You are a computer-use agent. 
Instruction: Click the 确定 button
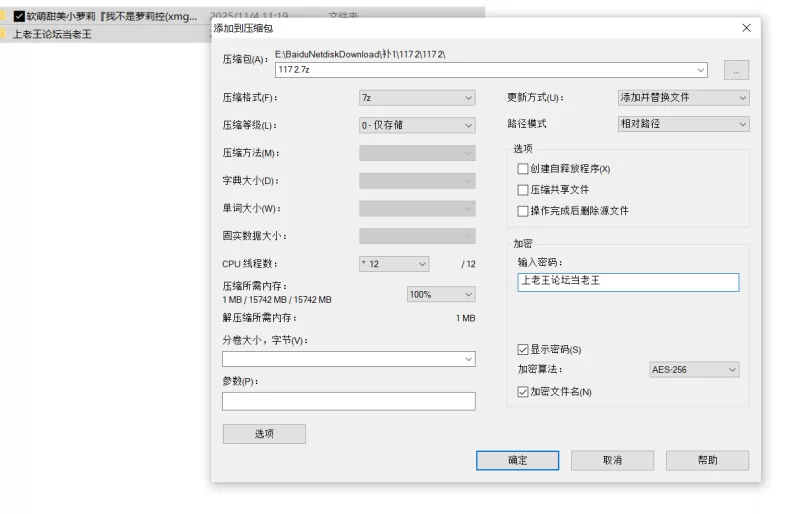(x=517, y=460)
